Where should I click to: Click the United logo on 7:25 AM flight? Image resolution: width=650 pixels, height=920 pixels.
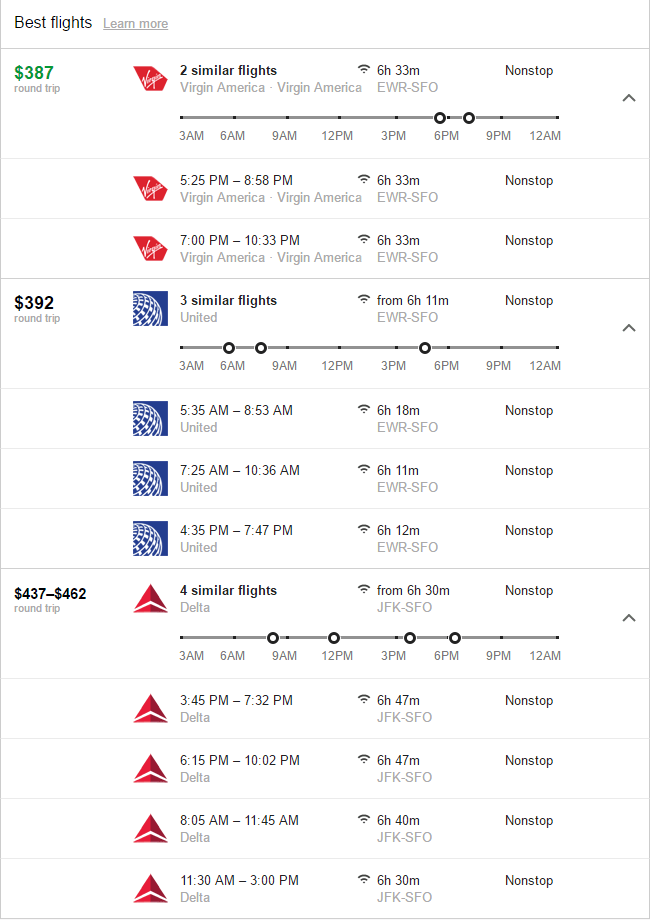coord(150,478)
